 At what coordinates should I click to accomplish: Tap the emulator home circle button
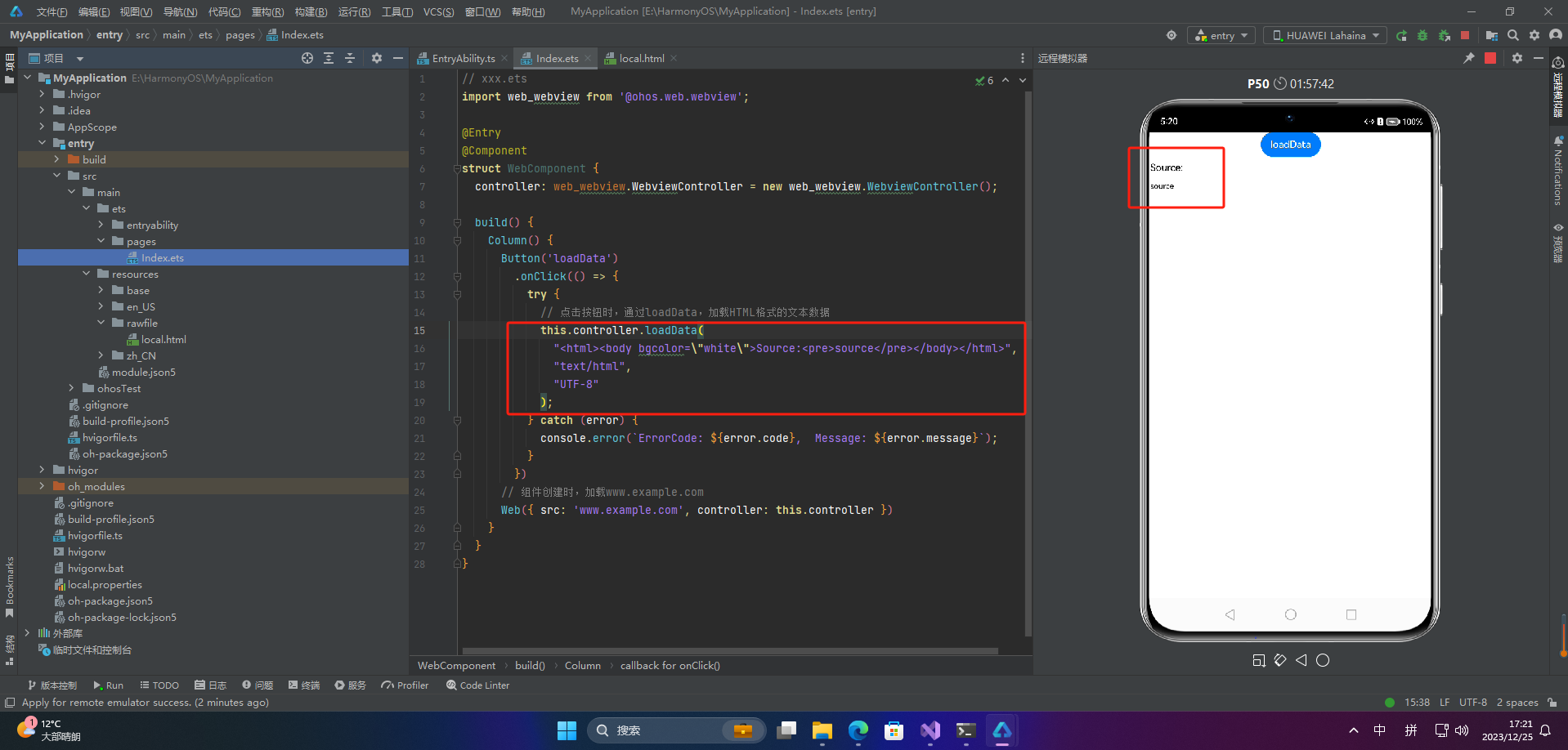click(x=1290, y=614)
